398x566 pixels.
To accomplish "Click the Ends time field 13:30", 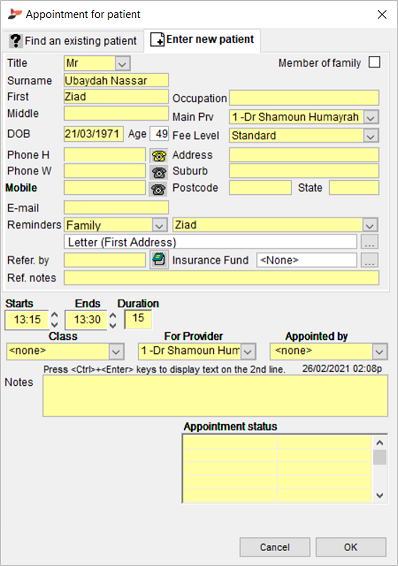I will pyautogui.click(x=86, y=320).
